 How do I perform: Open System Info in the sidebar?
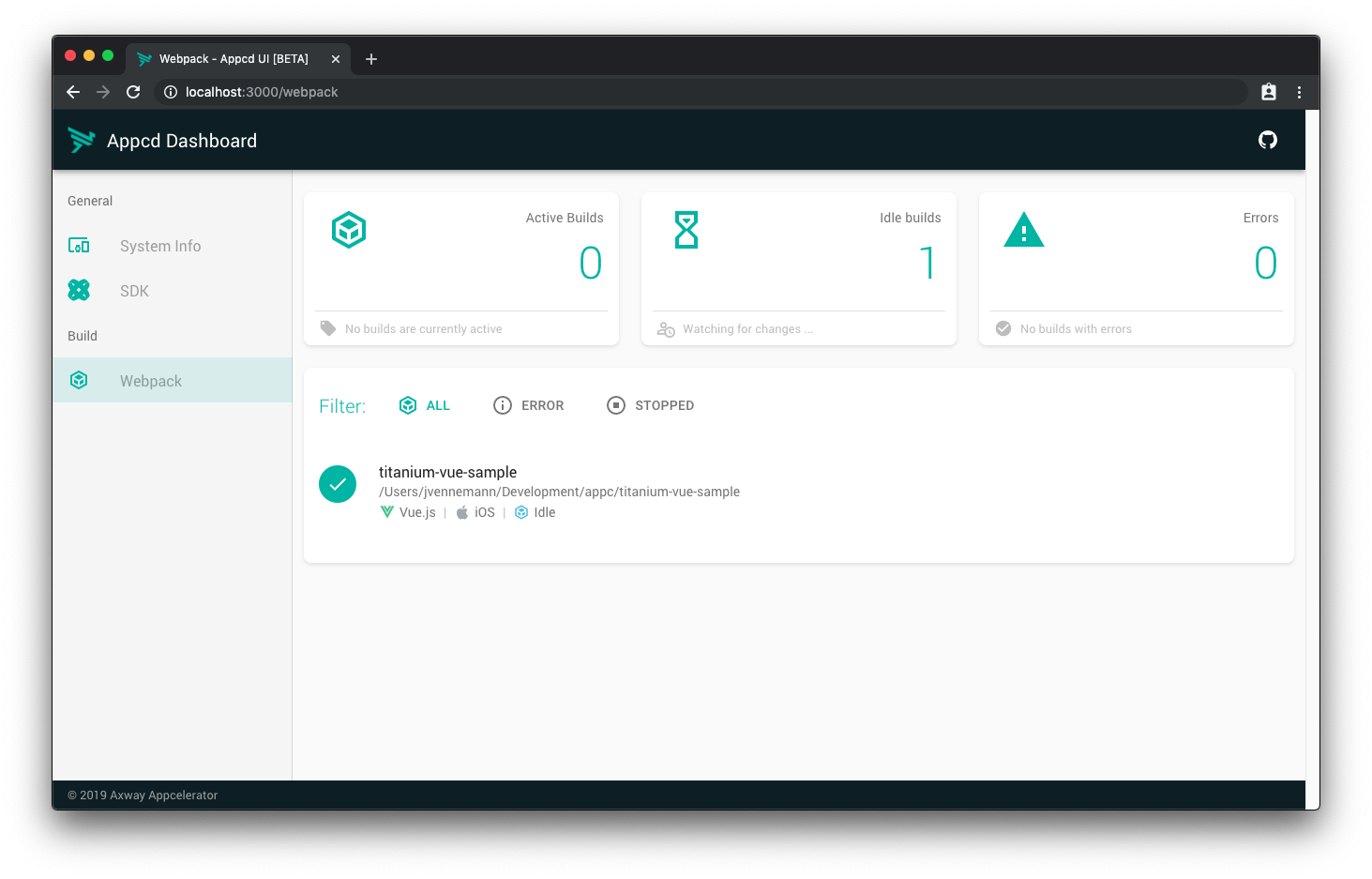coord(173,246)
